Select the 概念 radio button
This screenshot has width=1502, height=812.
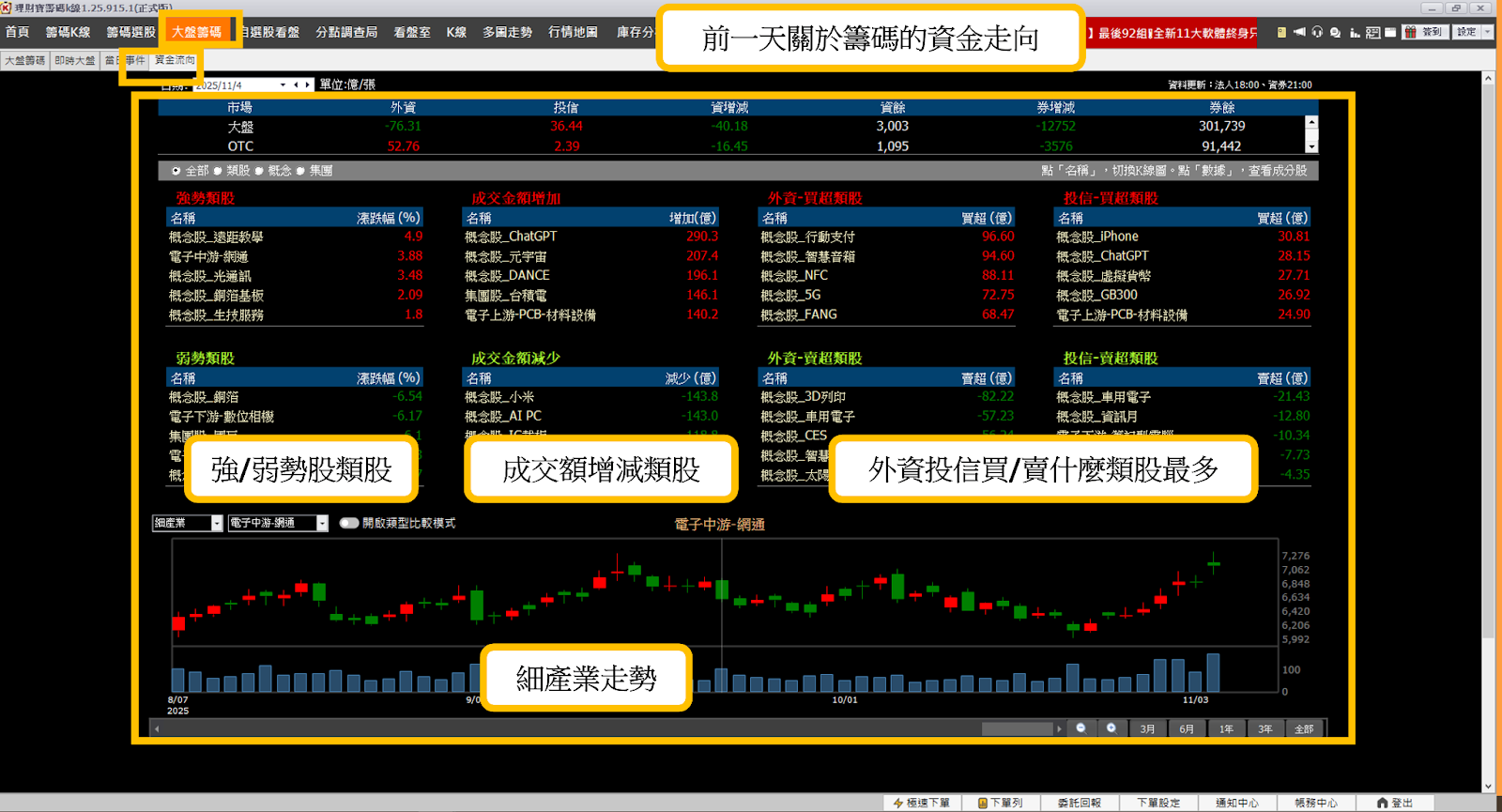pyautogui.click(x=259, y=171)
